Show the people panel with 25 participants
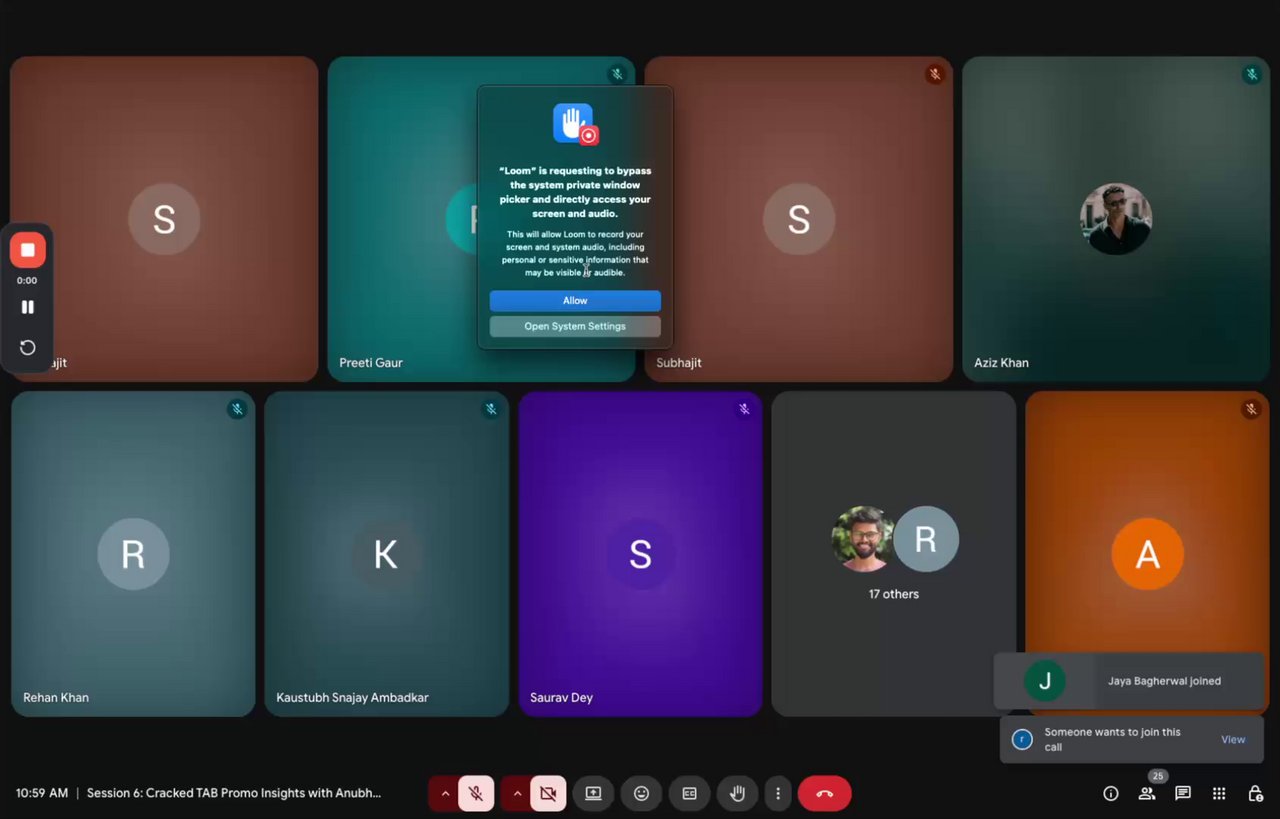1280x819 pixels. (x=1147, y=793)
